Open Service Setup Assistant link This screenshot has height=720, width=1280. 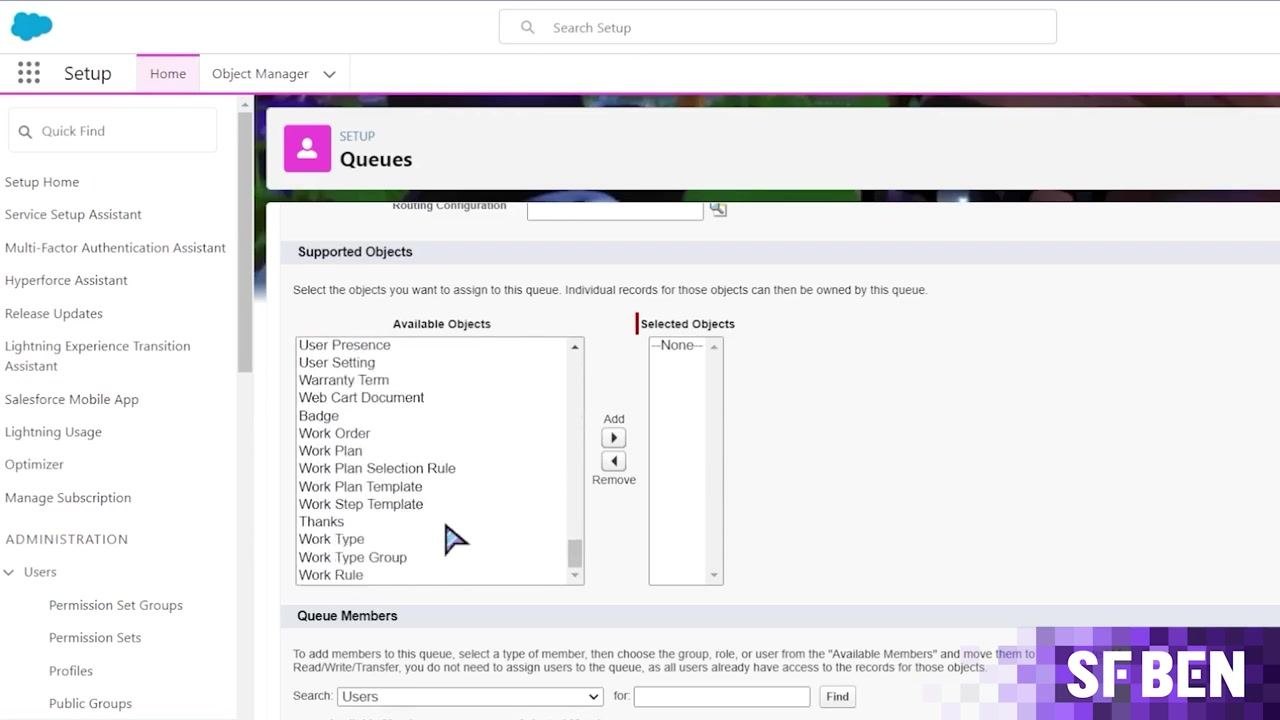(x=73, y=214)
